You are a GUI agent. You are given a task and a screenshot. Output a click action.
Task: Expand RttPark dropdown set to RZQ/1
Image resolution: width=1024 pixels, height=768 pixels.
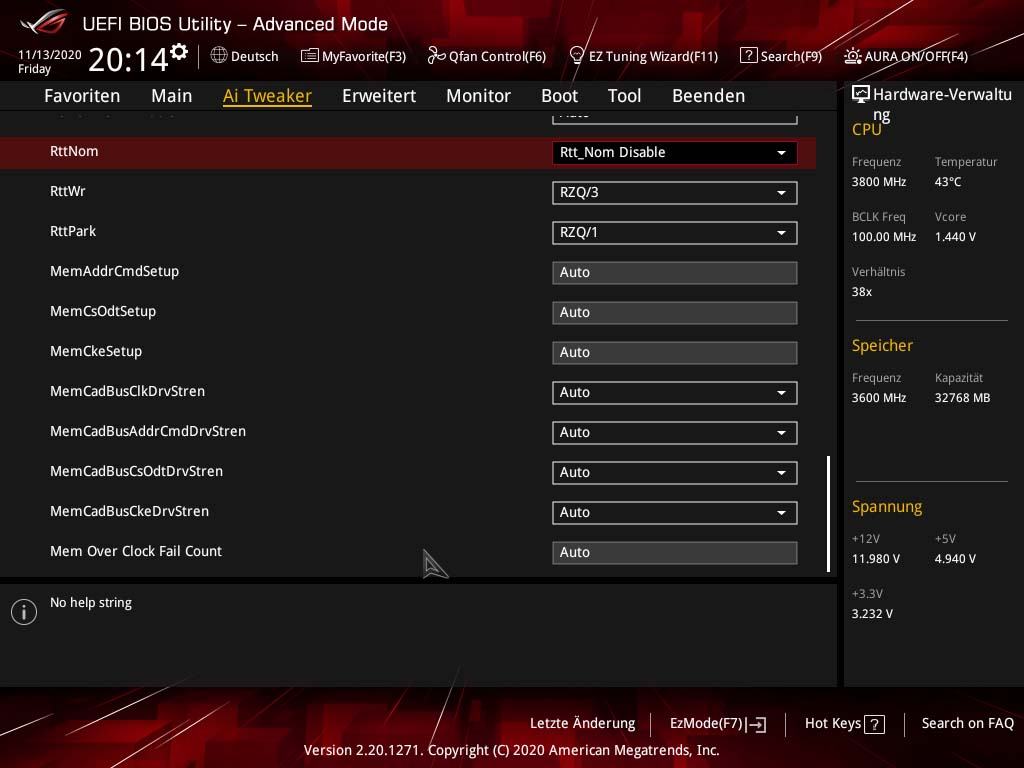(x=675, y=232)
